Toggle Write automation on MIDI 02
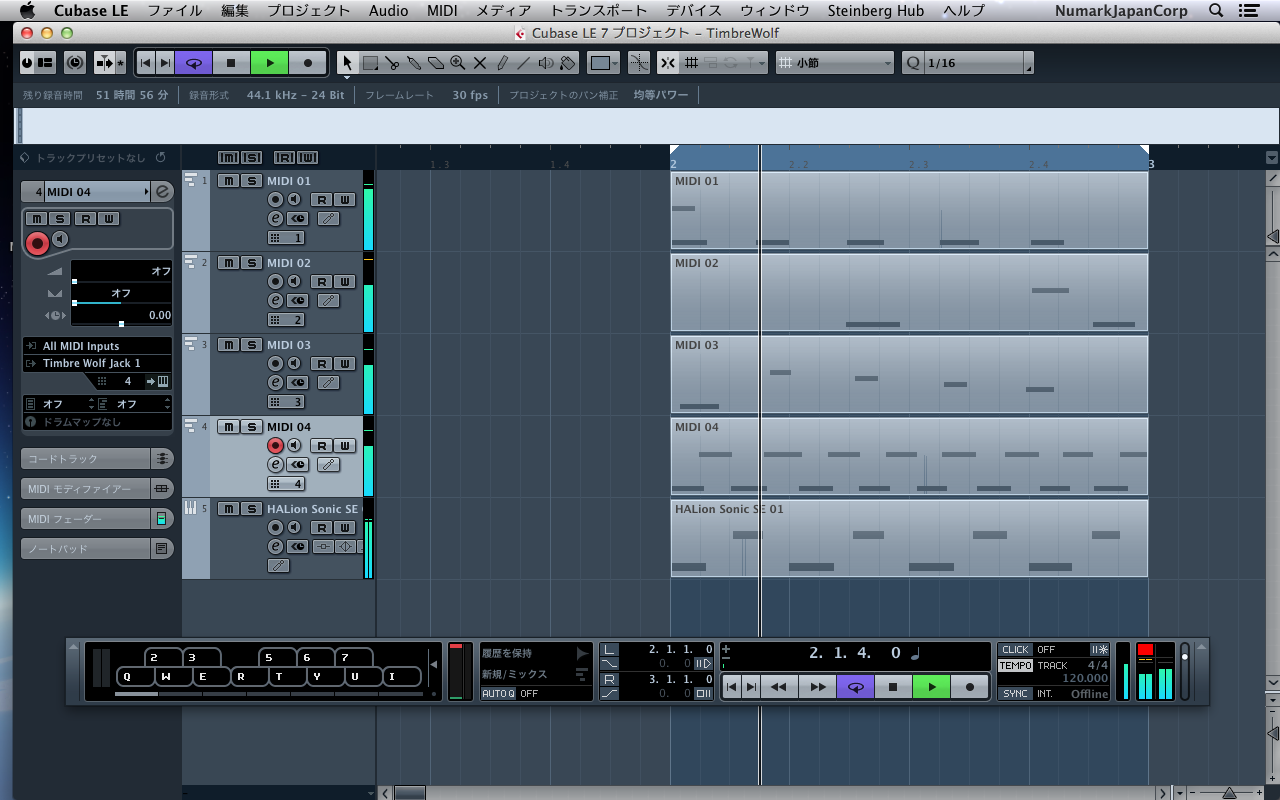This screenshot has width=1280, height=800. tap(344, 281)
